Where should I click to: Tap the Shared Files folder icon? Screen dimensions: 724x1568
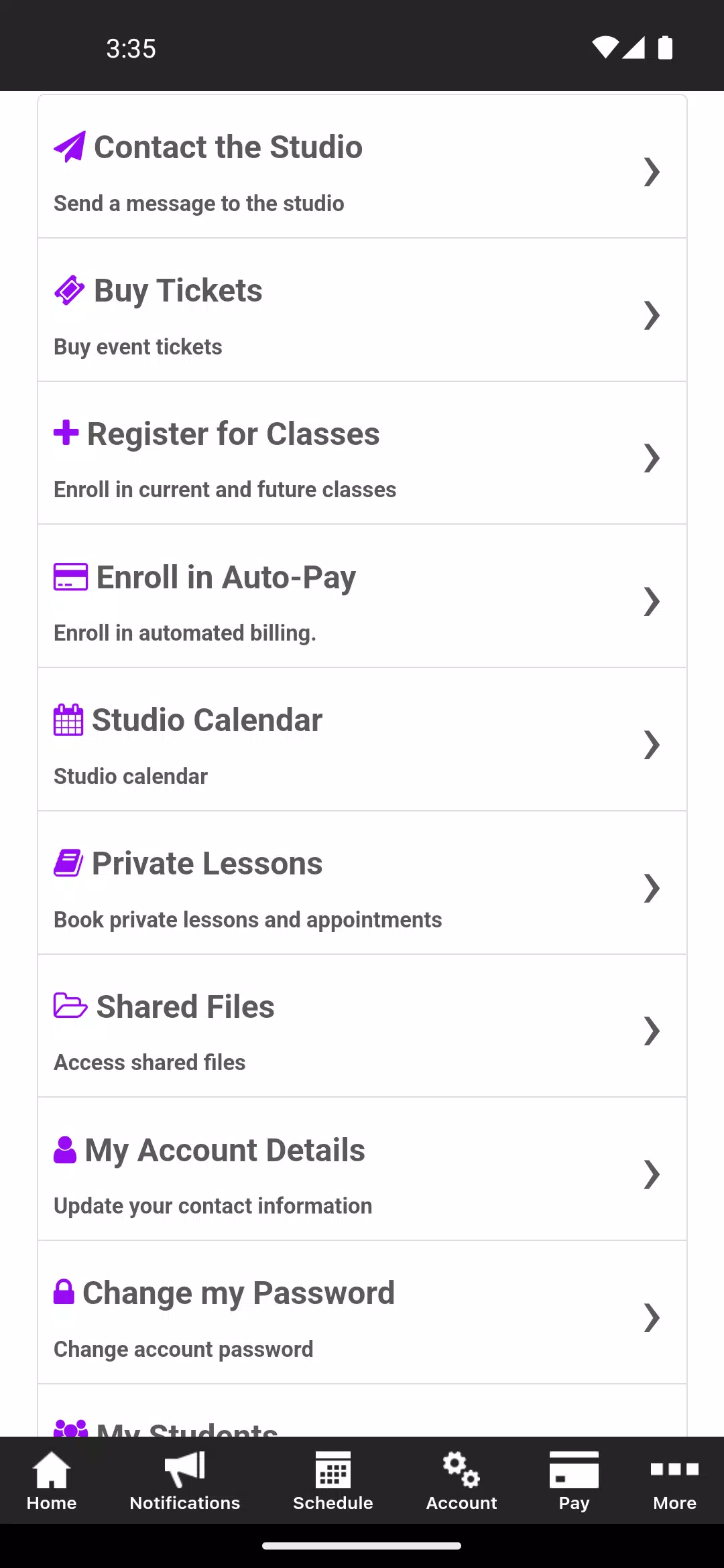70,1006
